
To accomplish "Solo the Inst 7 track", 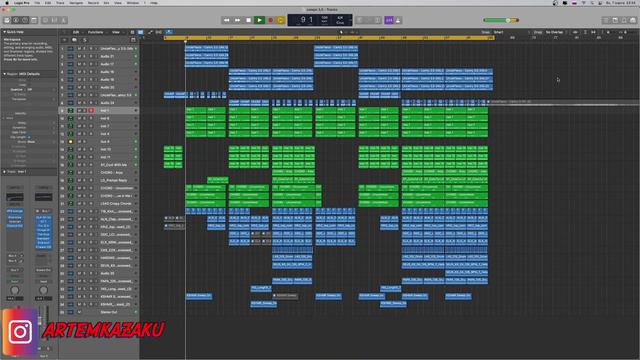I will [85, 126].
